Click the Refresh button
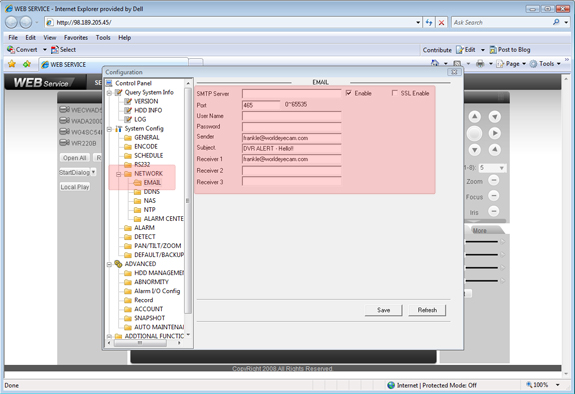575x394 pixels. coord(427,310)
